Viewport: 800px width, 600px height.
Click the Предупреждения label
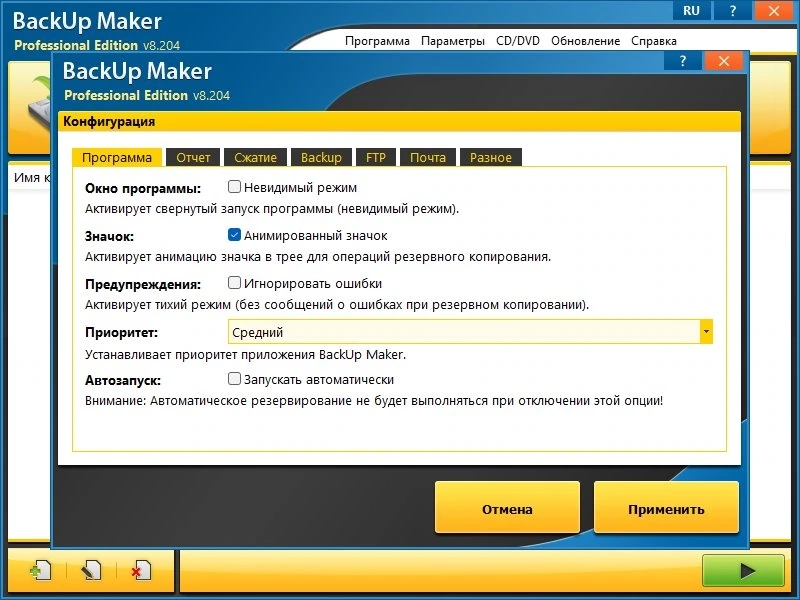click(143, 284)
